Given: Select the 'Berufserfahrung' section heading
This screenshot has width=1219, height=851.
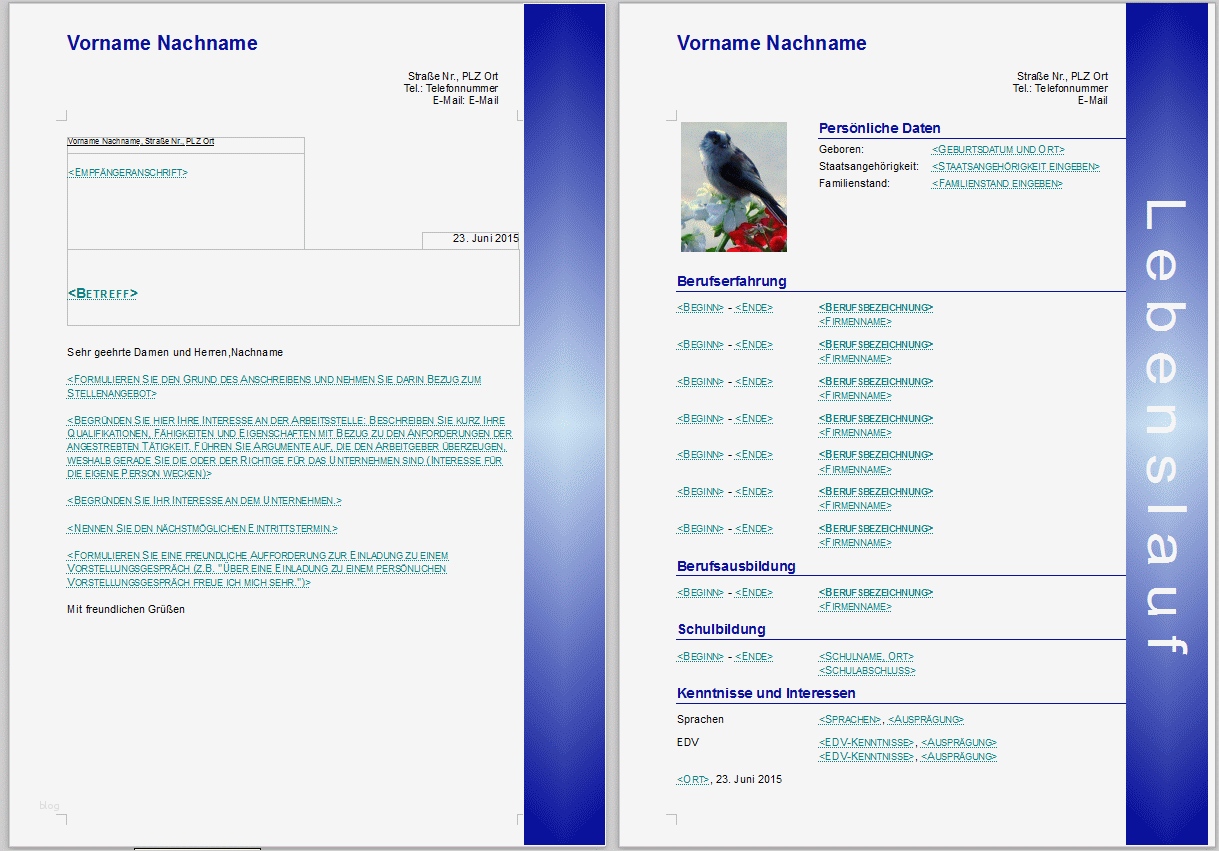Looking at the screenshot, I should coord(732,281).
